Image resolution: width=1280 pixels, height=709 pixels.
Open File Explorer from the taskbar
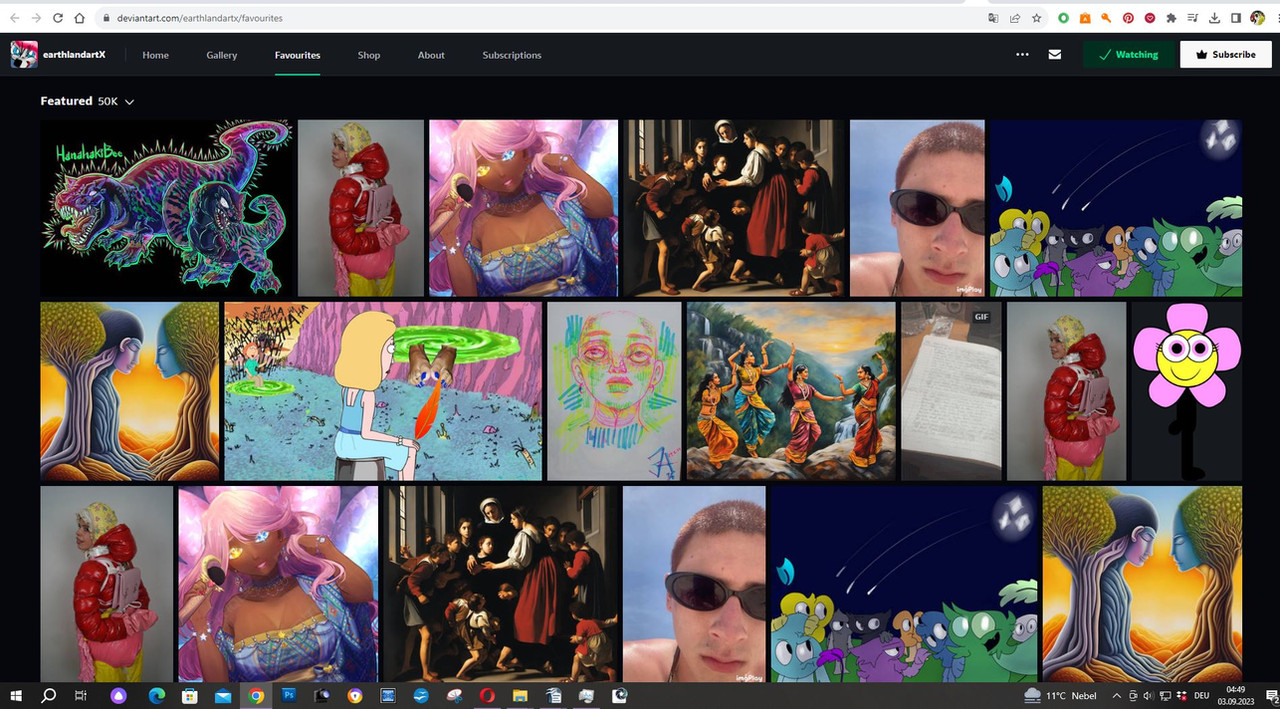(x=520, y=695)
